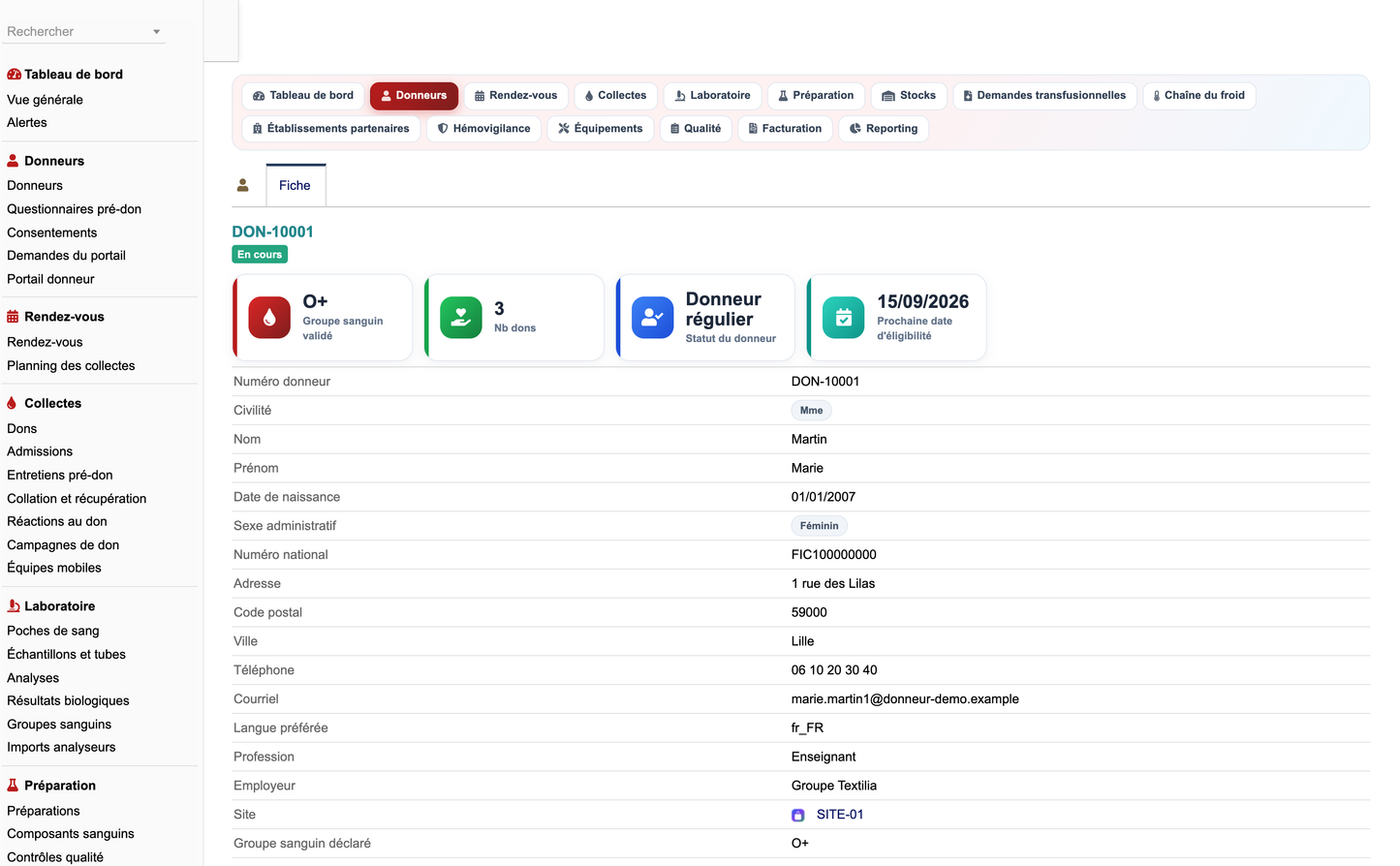Open Dons in sidebar

[22, 428]
